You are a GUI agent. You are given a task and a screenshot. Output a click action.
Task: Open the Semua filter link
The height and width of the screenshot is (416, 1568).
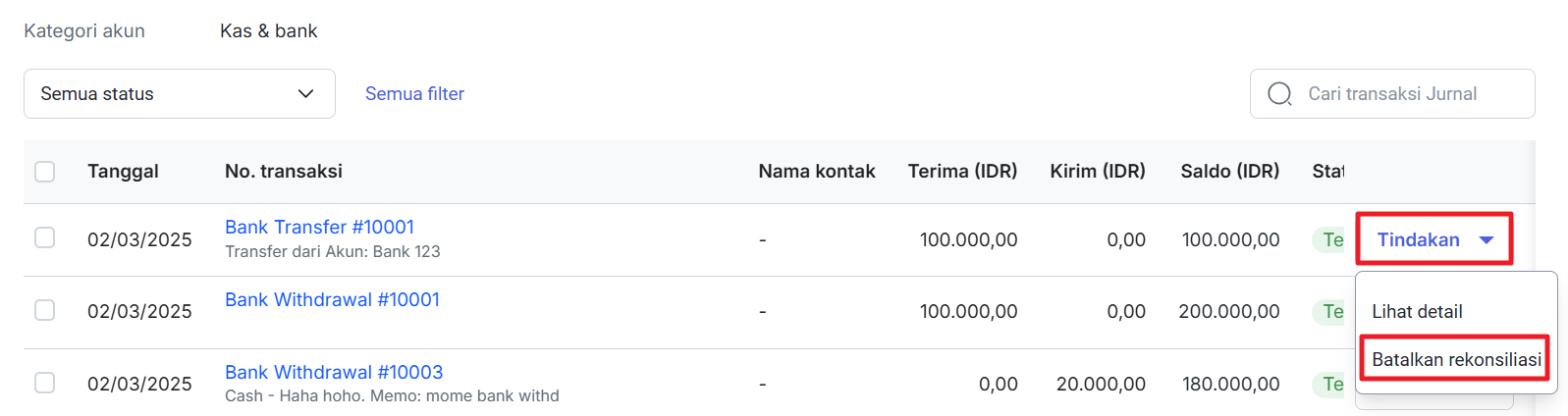[x=414, y=94]
